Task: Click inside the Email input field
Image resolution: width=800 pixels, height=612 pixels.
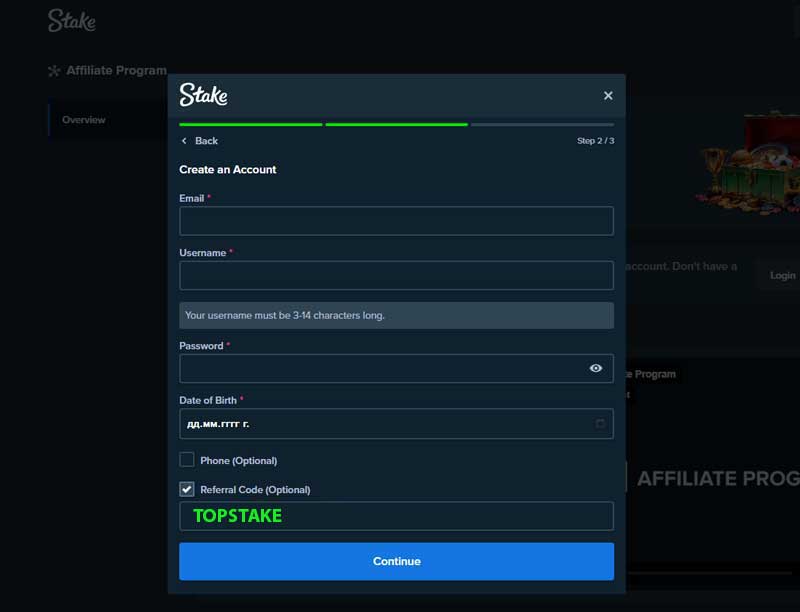Action: (396, 221)
